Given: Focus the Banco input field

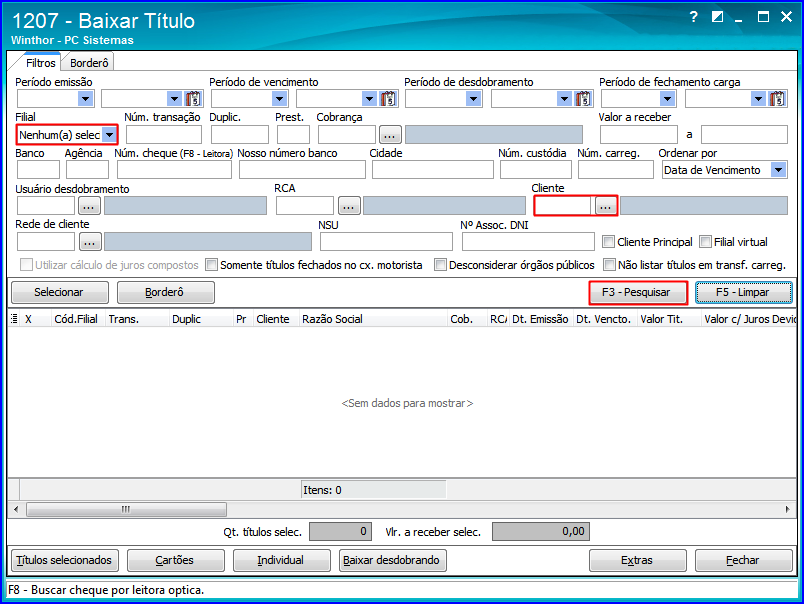Looking at the screenshot, I should click(38, 170).
